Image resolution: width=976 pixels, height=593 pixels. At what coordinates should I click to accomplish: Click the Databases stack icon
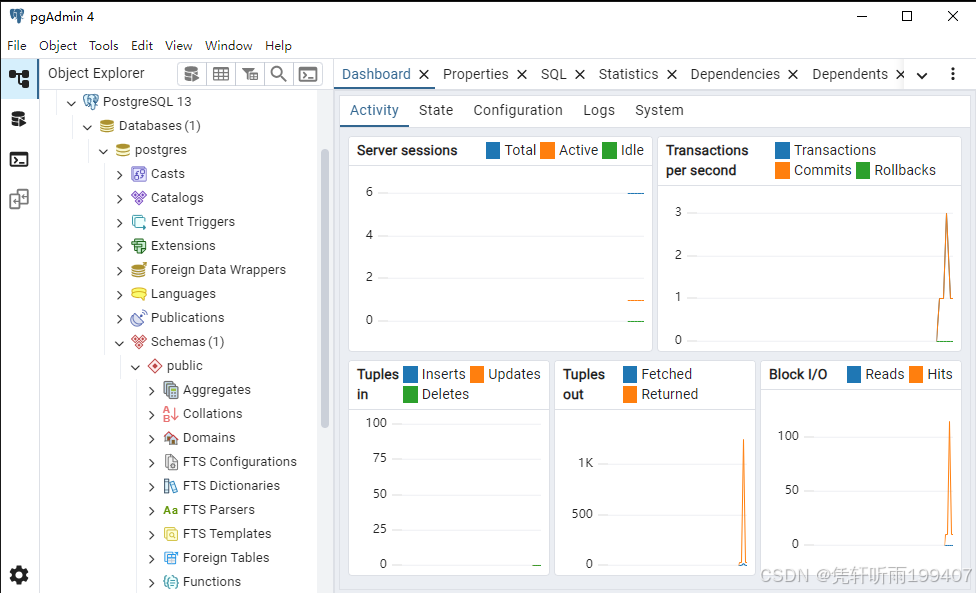[x=107, y=126]
